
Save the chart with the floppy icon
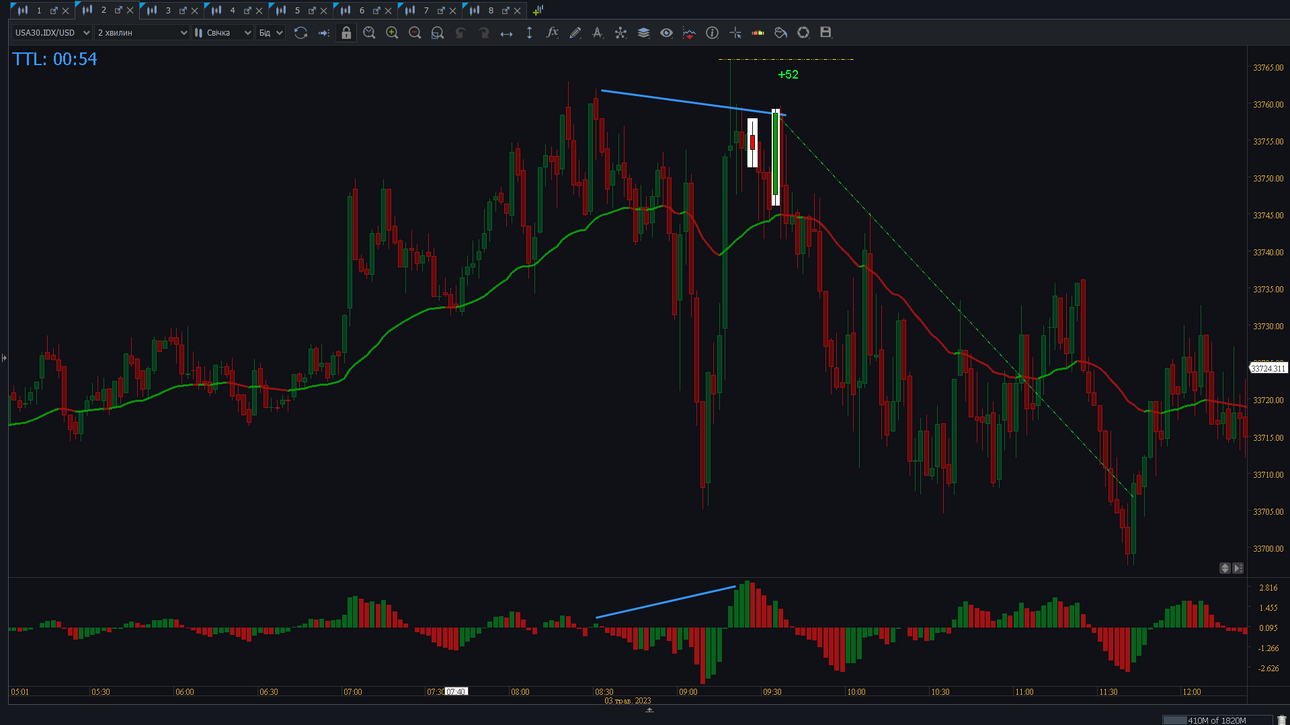pos(826,33)
